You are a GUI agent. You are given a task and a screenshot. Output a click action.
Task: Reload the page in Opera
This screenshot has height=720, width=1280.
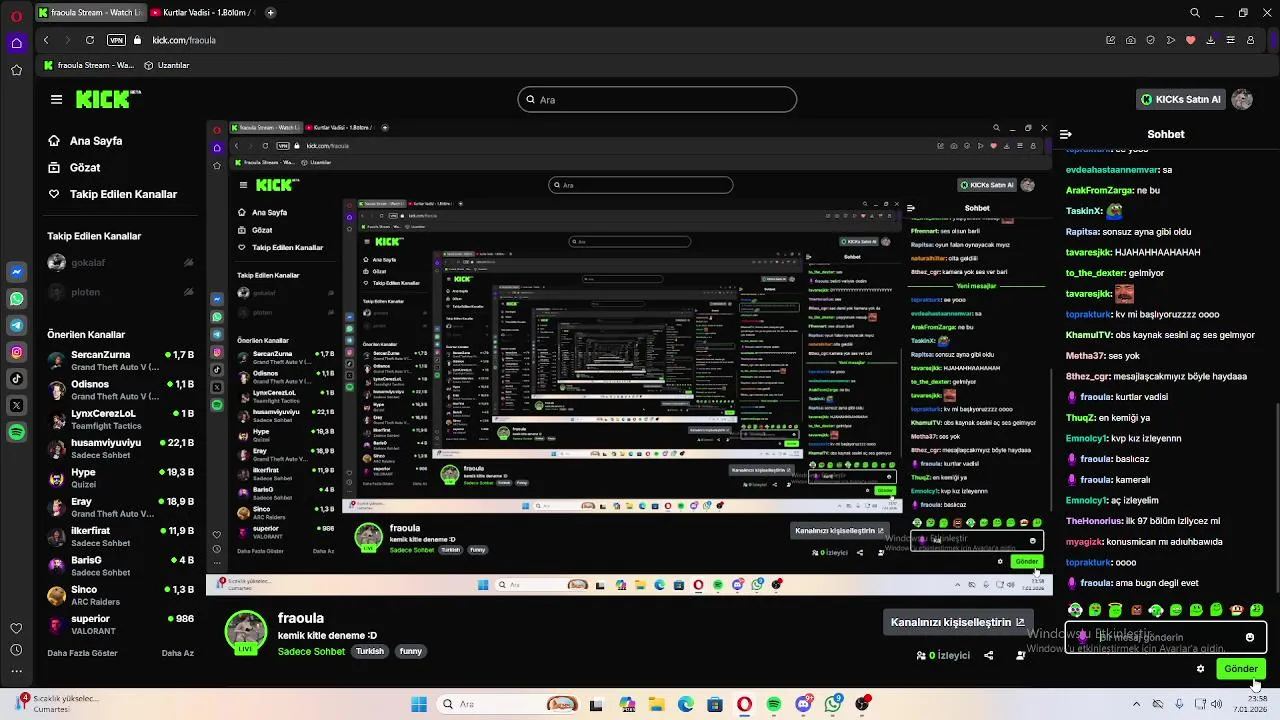[90, 40]
